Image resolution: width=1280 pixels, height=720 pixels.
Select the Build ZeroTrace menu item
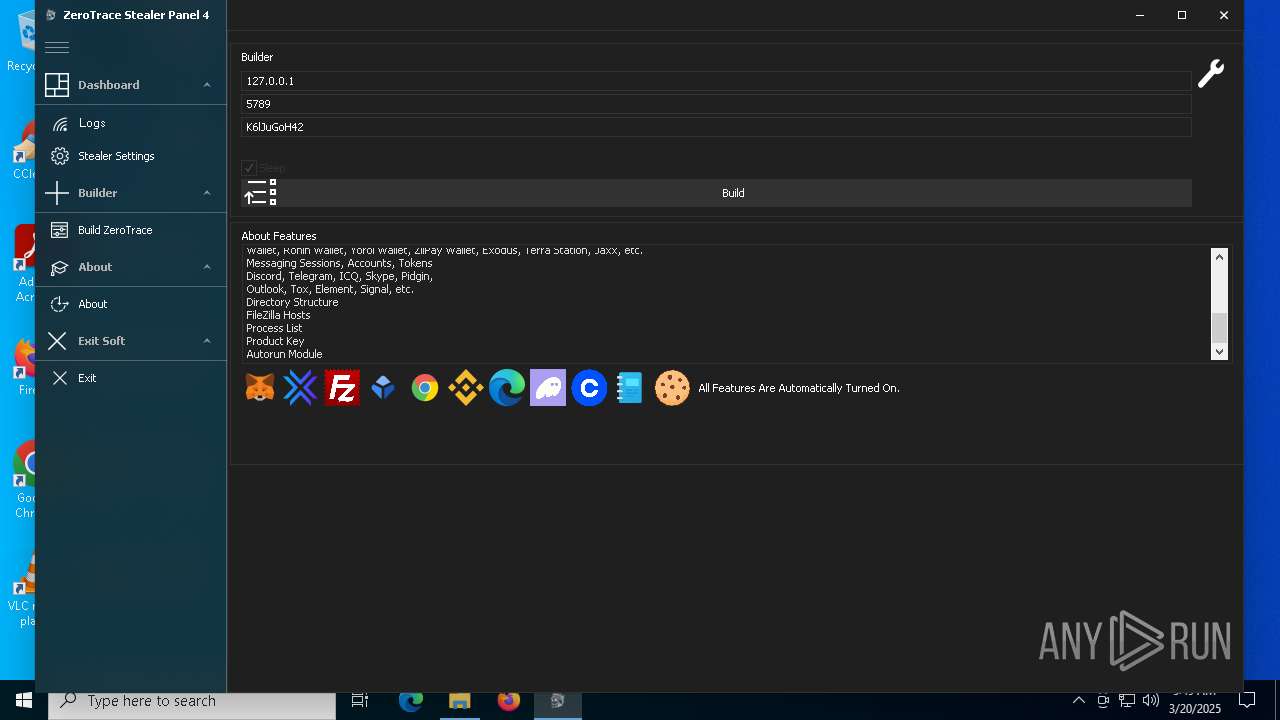(131, 230)
